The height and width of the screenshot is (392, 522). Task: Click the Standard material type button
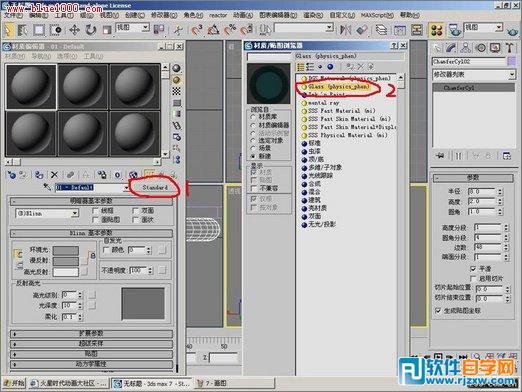click(x=155, y=188)
